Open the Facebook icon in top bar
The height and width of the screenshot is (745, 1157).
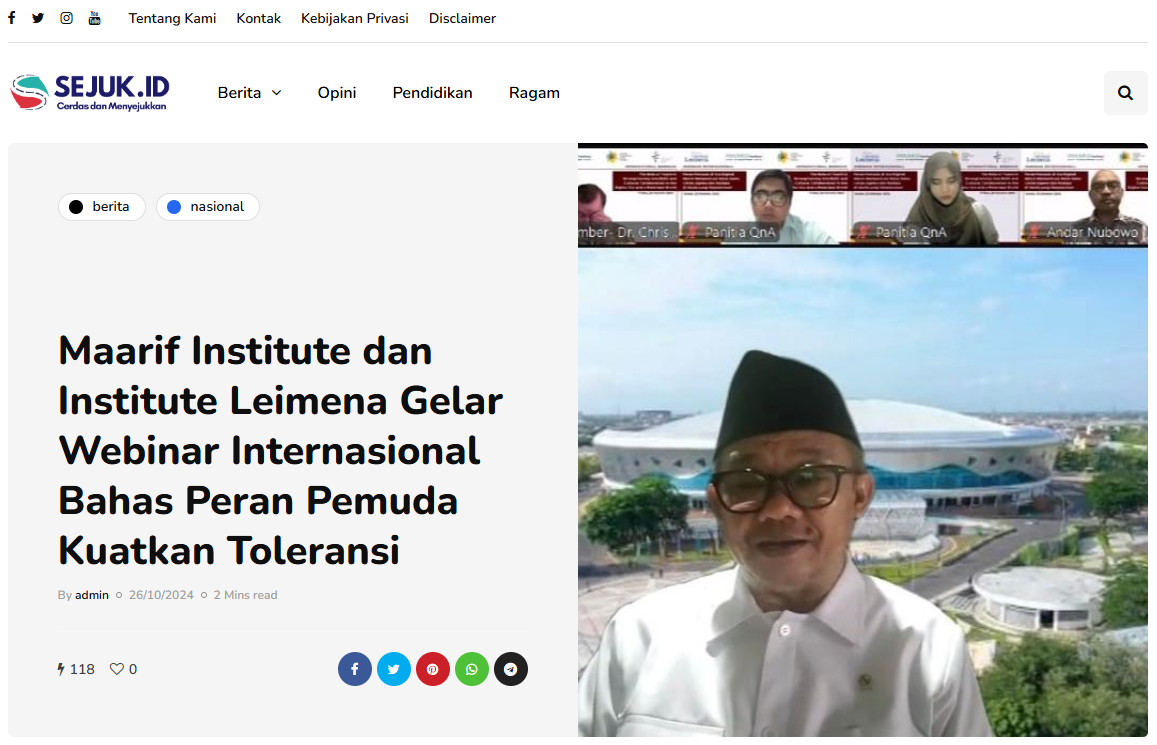tap(12, 18)
